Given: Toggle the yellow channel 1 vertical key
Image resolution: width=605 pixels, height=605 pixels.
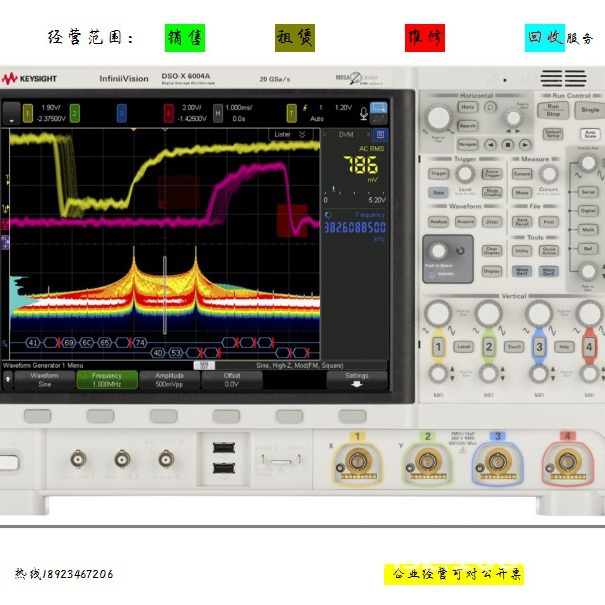Looking at the screenshot, I should tap(438, 346).
